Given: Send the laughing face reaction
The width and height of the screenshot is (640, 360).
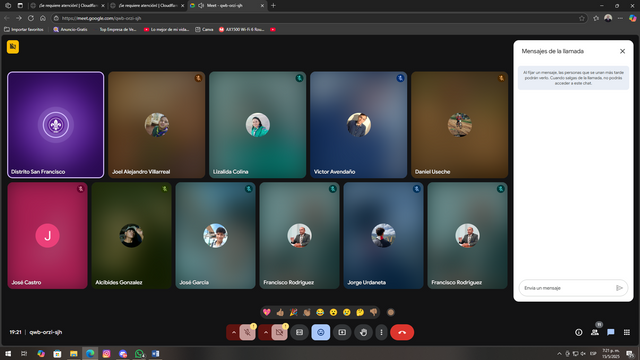Looking at the screenshot, I should (x=320, y=312).
